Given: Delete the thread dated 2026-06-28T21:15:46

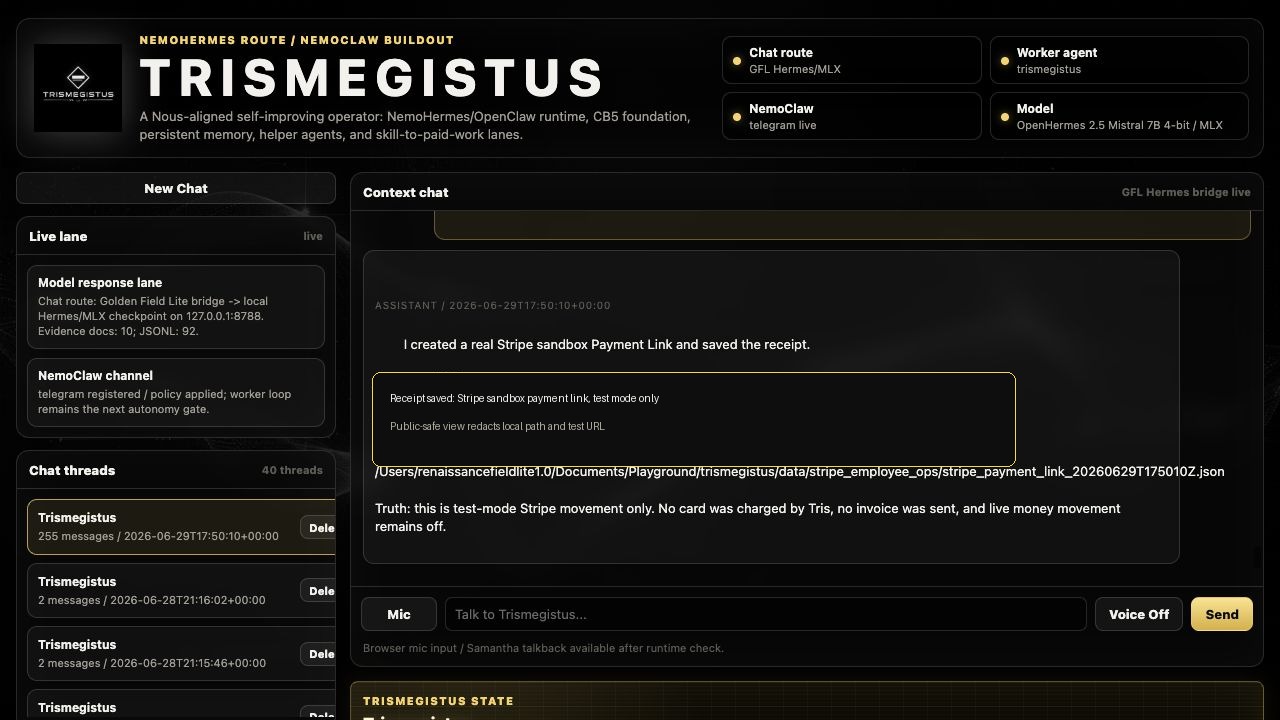Looking at the screenshot, I should coord(319,654).
